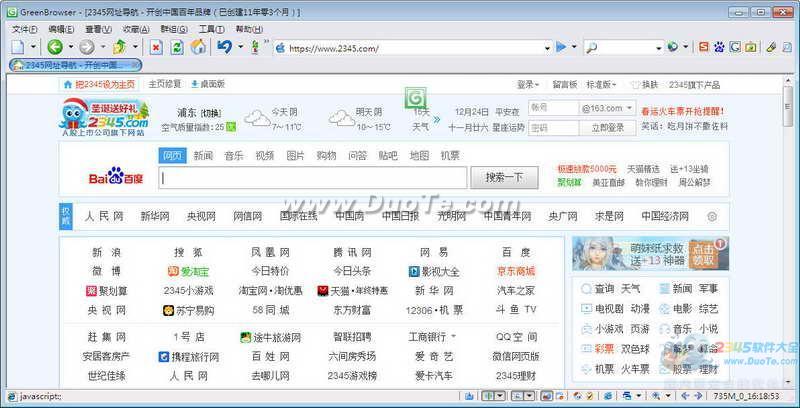
Task: Go to the Home page icon
Action: (198, 47)
